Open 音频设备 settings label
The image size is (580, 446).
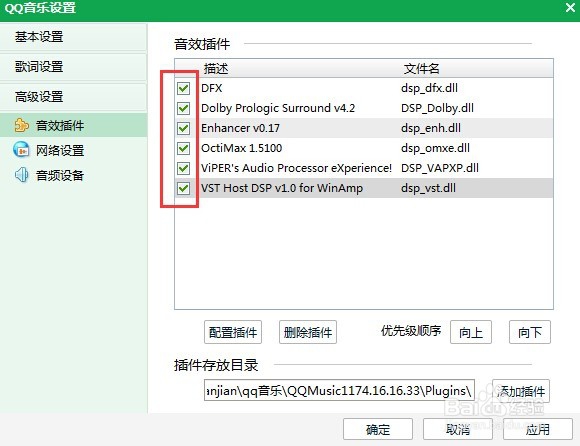point(60,175)
